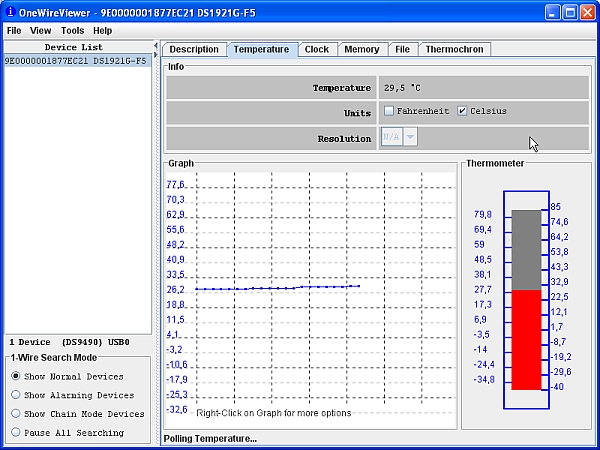Open the Tools menu

(72, 31)
